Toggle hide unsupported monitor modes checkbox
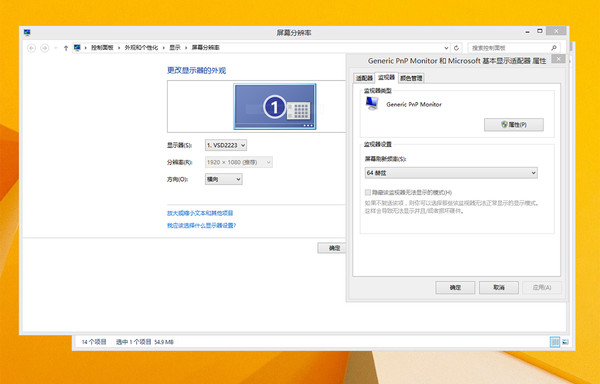Image resolution: width=600 pixels, height=384 pixels. 368,192
